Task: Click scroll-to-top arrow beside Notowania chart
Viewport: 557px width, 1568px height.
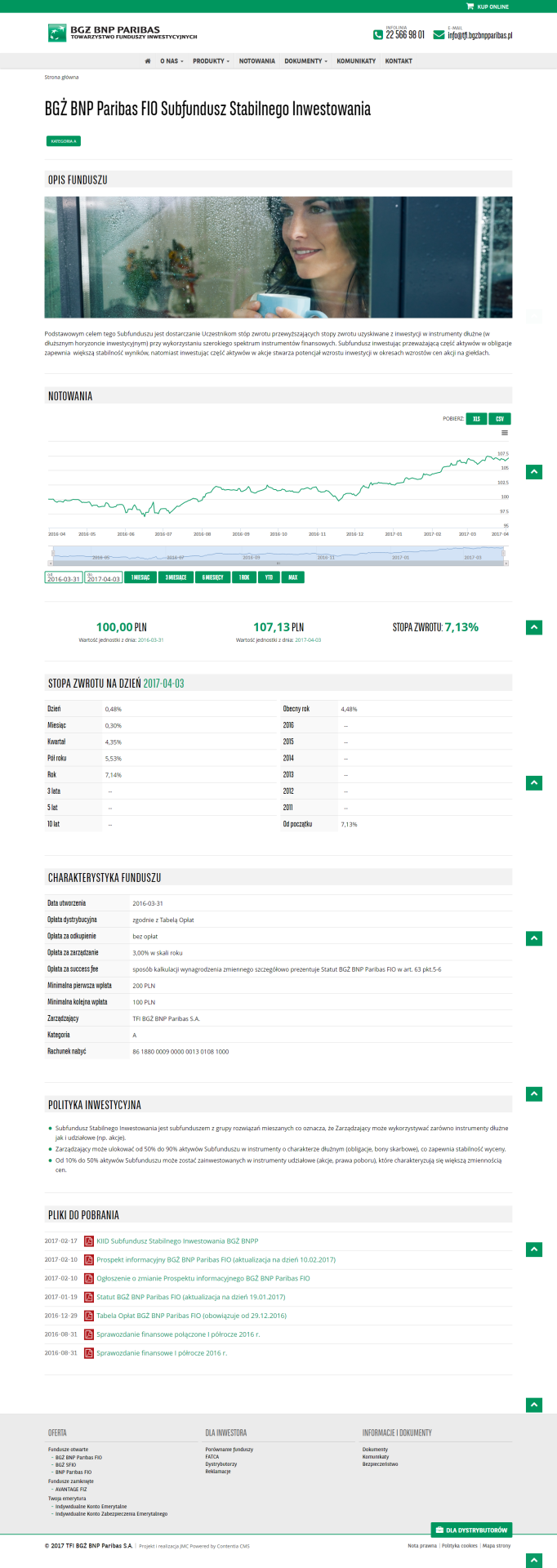Action: 533,472
